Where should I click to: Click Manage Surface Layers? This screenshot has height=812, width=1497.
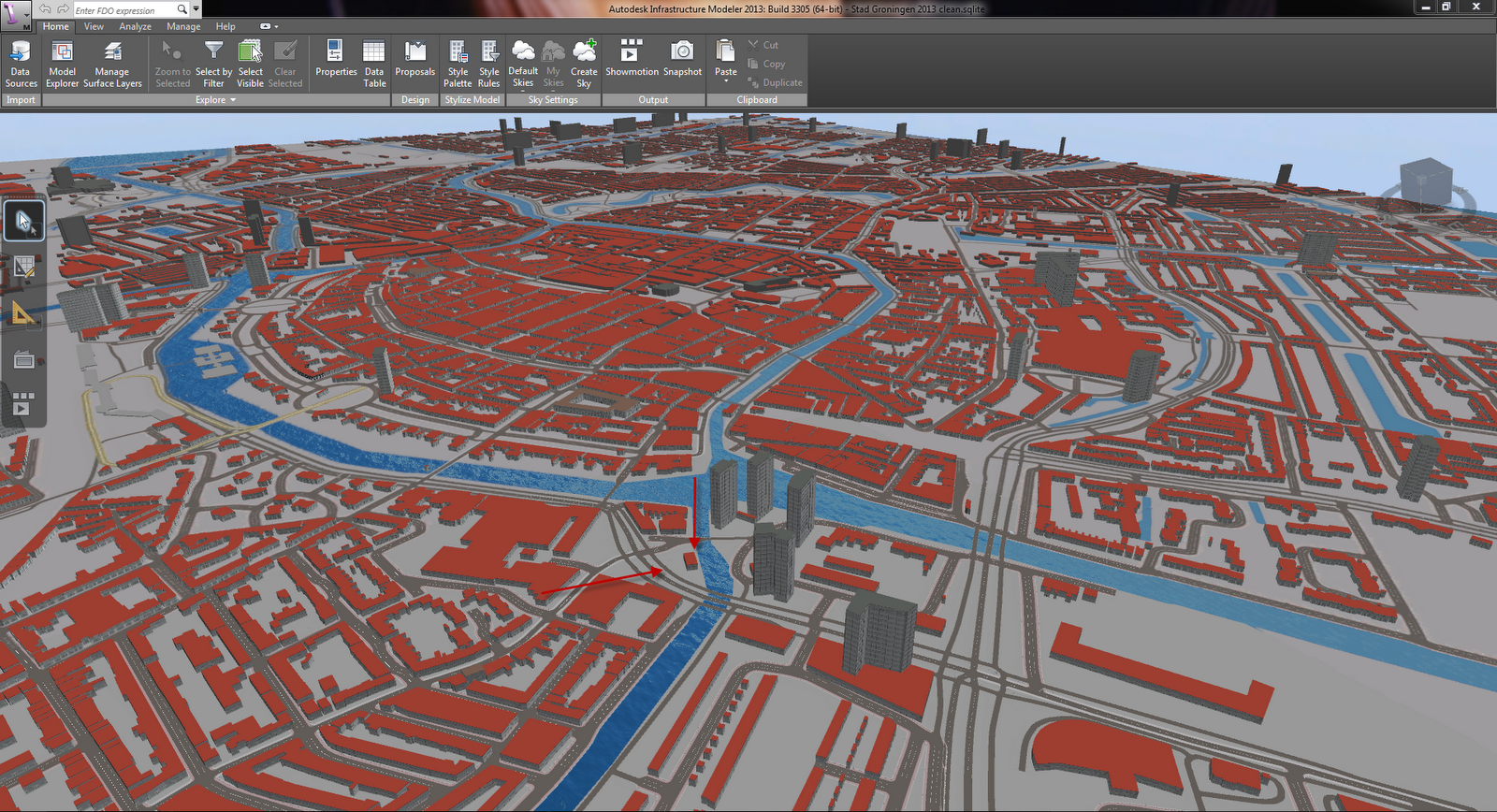pos(112,64)
